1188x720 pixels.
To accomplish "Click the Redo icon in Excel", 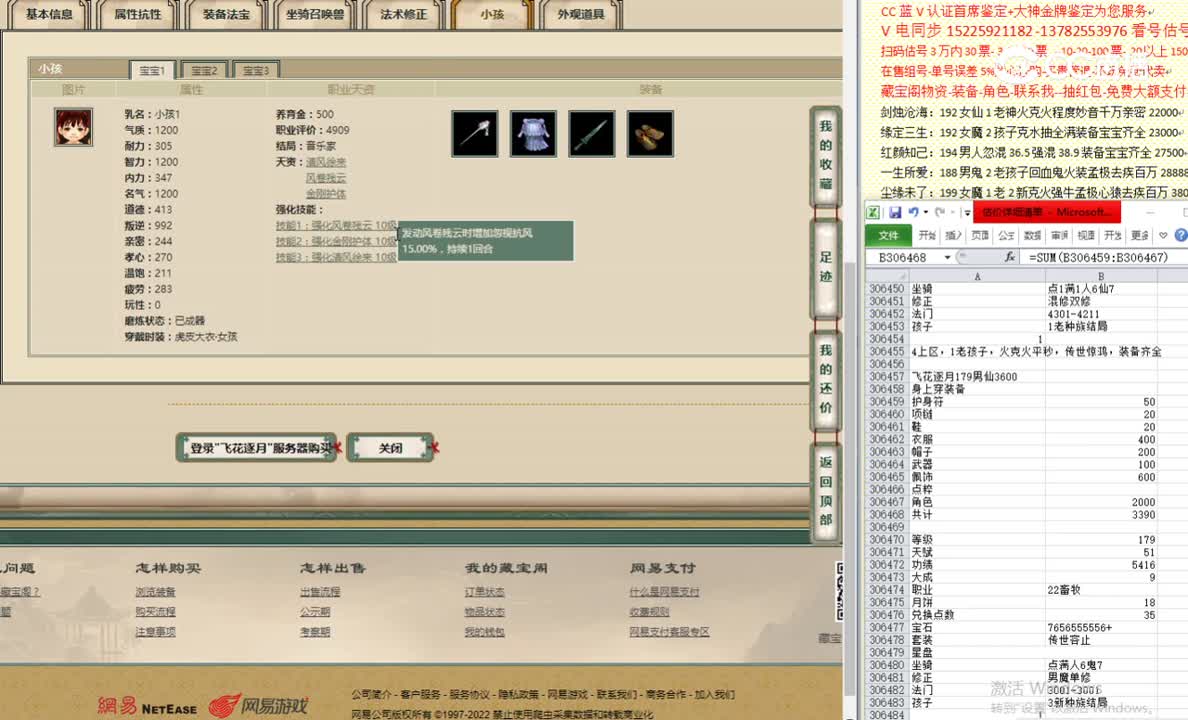I will coord(939,212).
